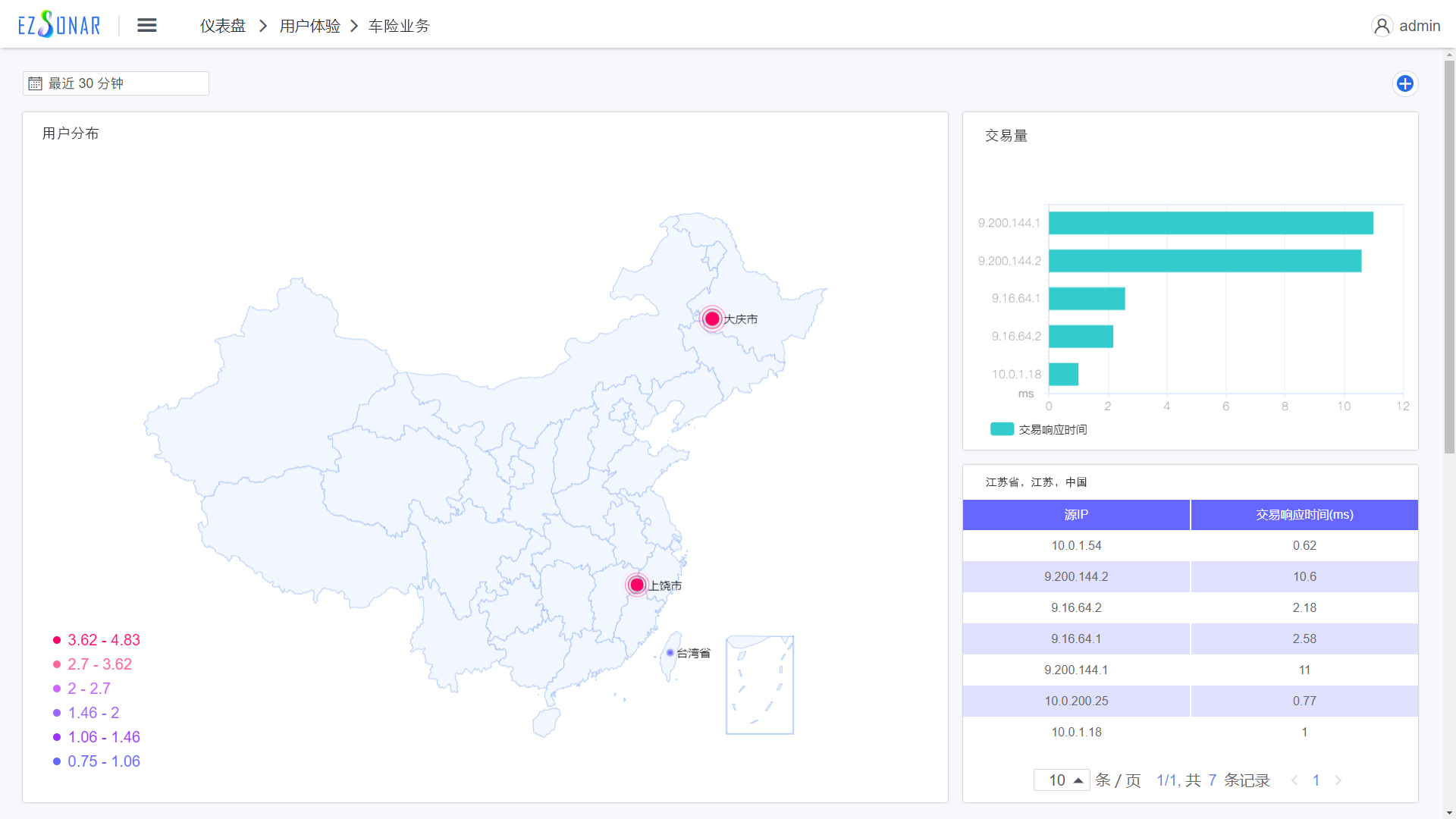Screen dimensions: 1456x819
Task: Click the 9.200.144.1 bar in chart
Action: (x=1210, y=223)
